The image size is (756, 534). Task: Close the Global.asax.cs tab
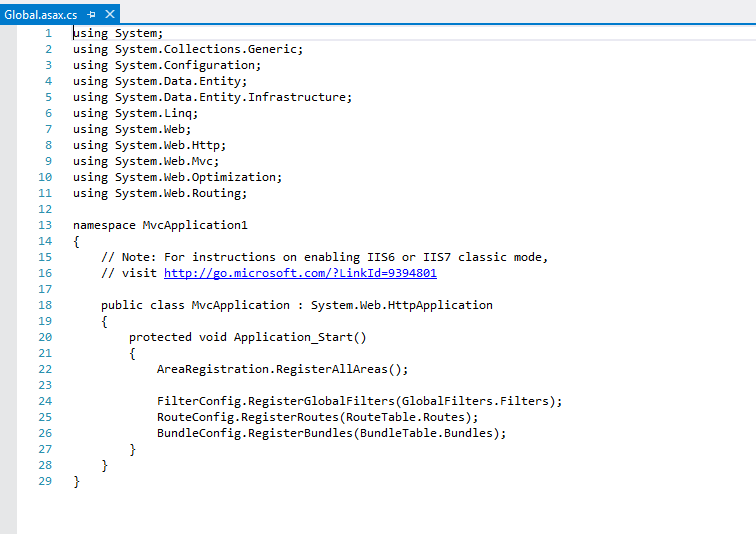coord(110,14)
